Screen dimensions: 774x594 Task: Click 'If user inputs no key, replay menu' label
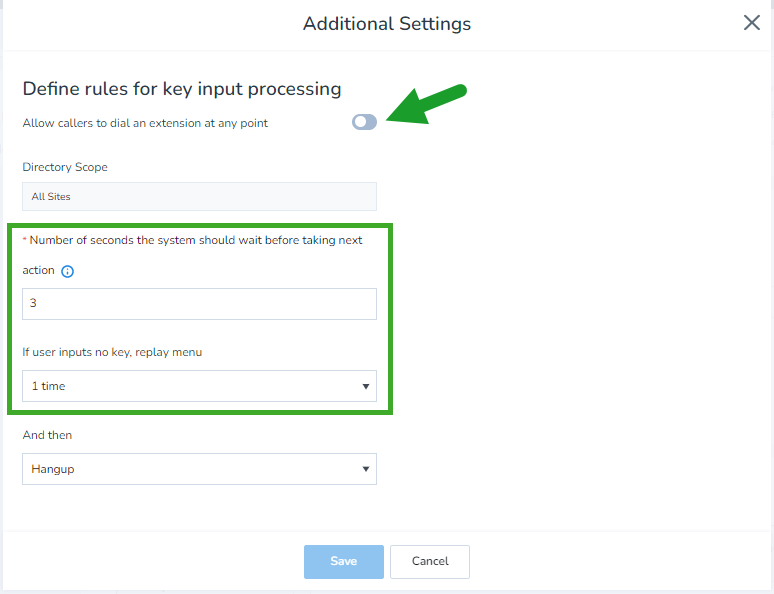[112, 352]
